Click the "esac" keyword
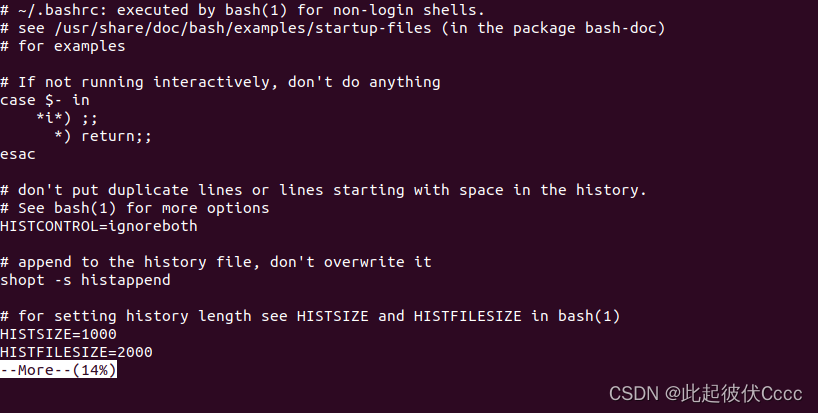The height and width of the screenshot is (413, 818). pos(18,154)
